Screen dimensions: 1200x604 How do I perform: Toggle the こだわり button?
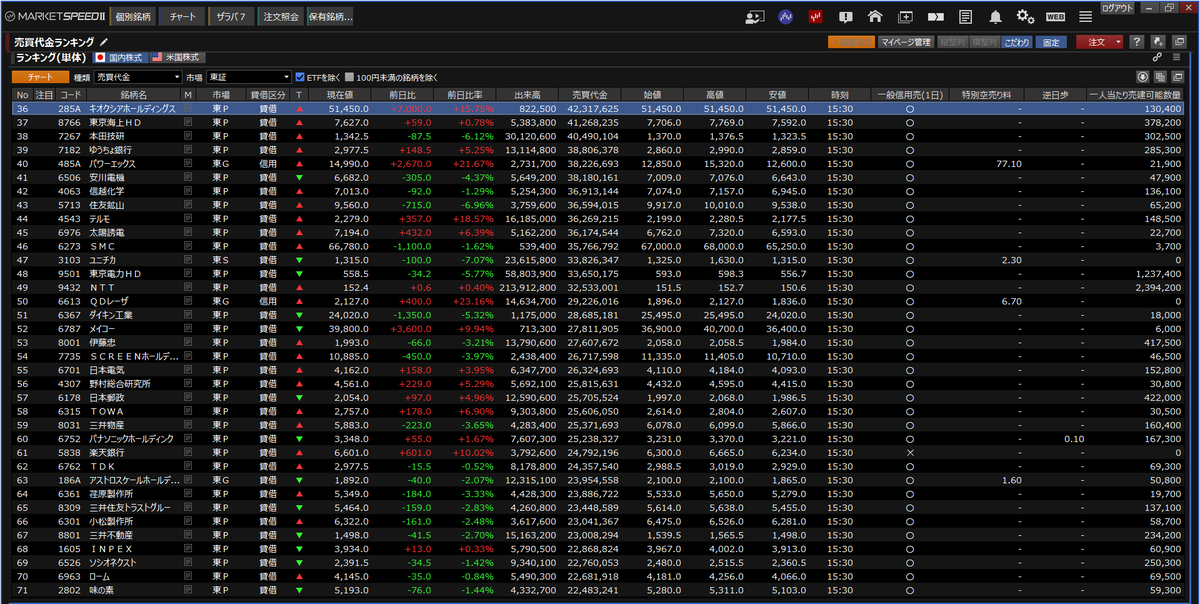(1018, 42)
